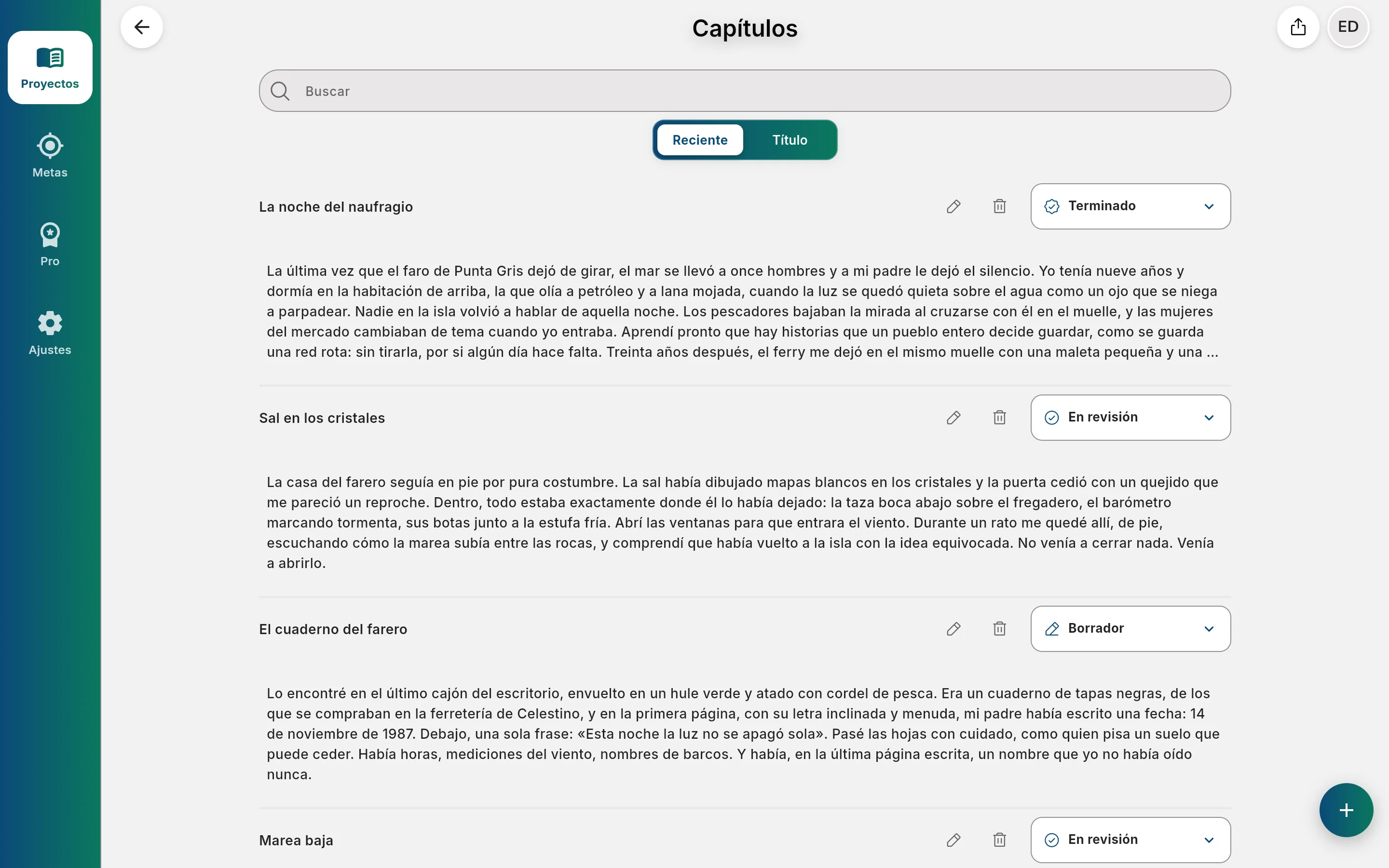Open En revisión dropdown for Marea baja

point(1130,841)
